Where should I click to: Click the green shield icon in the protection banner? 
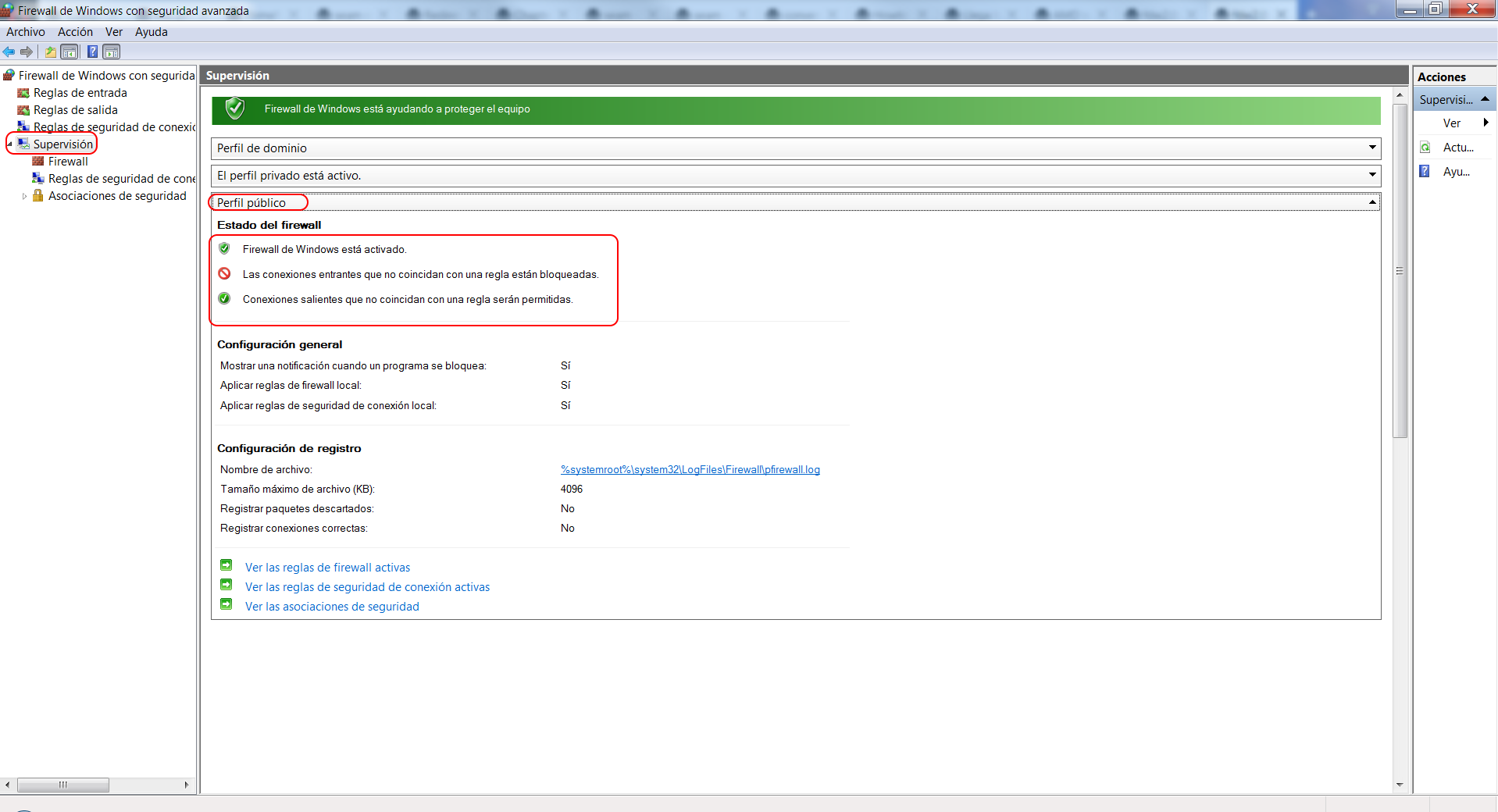(234, 109)
